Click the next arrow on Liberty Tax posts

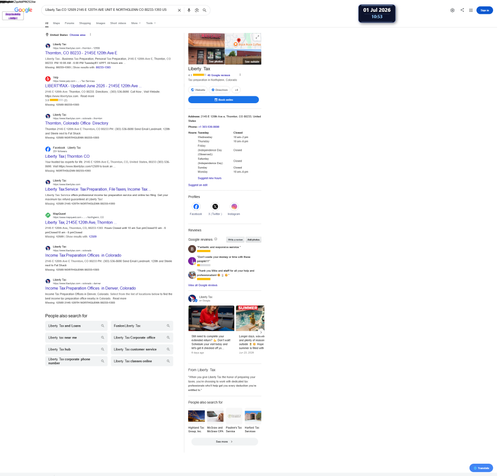261,332
